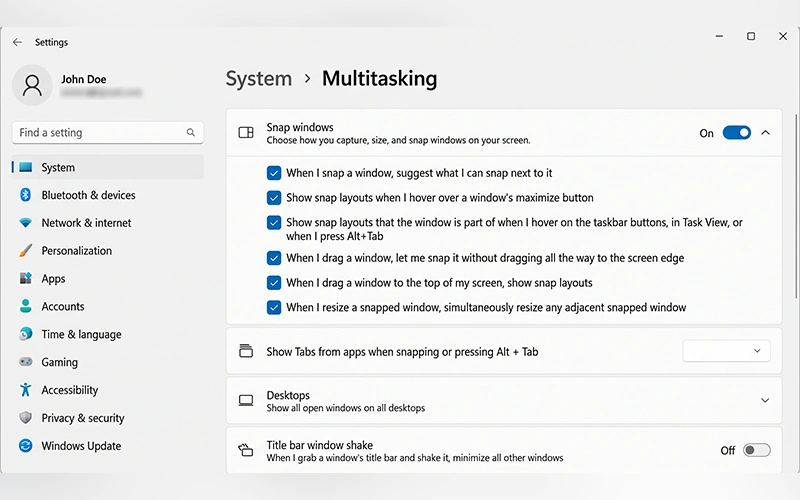Click the Network Wi-Fi icon in sidebar
The width and height of the screenshot is (800, 500).
tap(26, 223)
